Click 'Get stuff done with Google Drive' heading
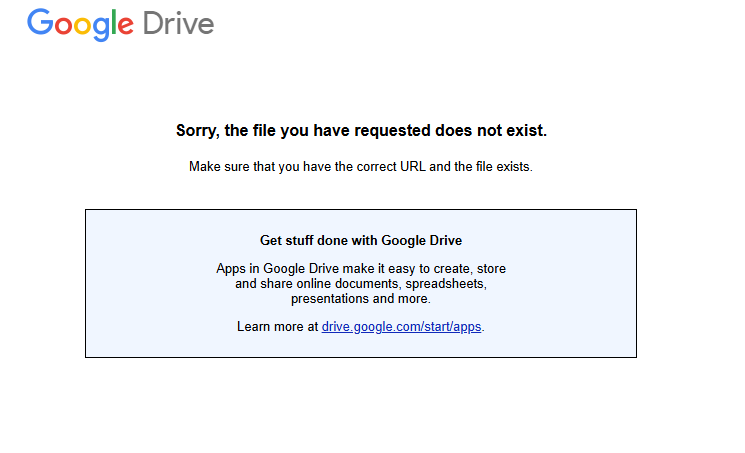 tap(361, 240)
